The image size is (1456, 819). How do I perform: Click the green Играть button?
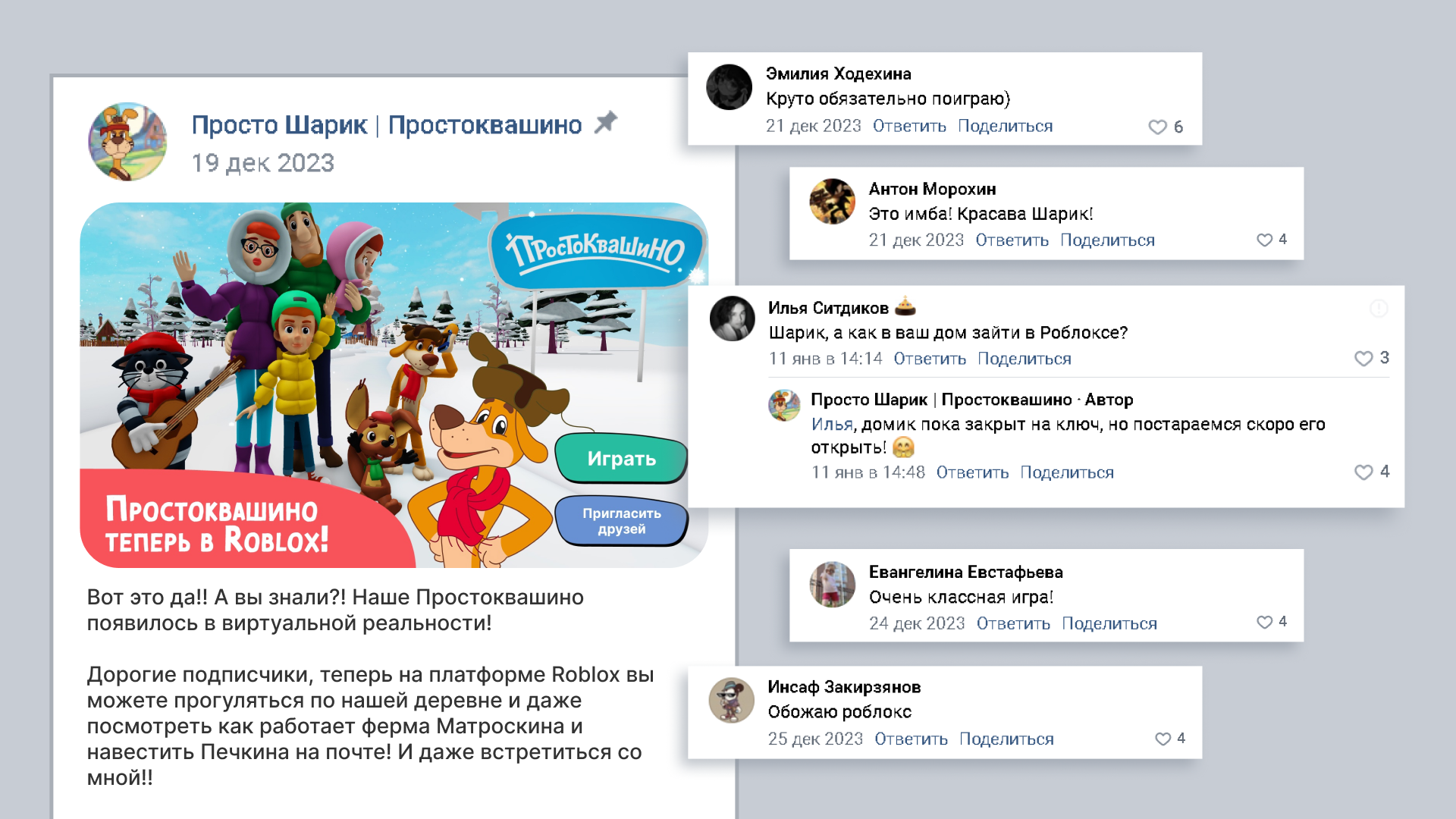point(621,459)
